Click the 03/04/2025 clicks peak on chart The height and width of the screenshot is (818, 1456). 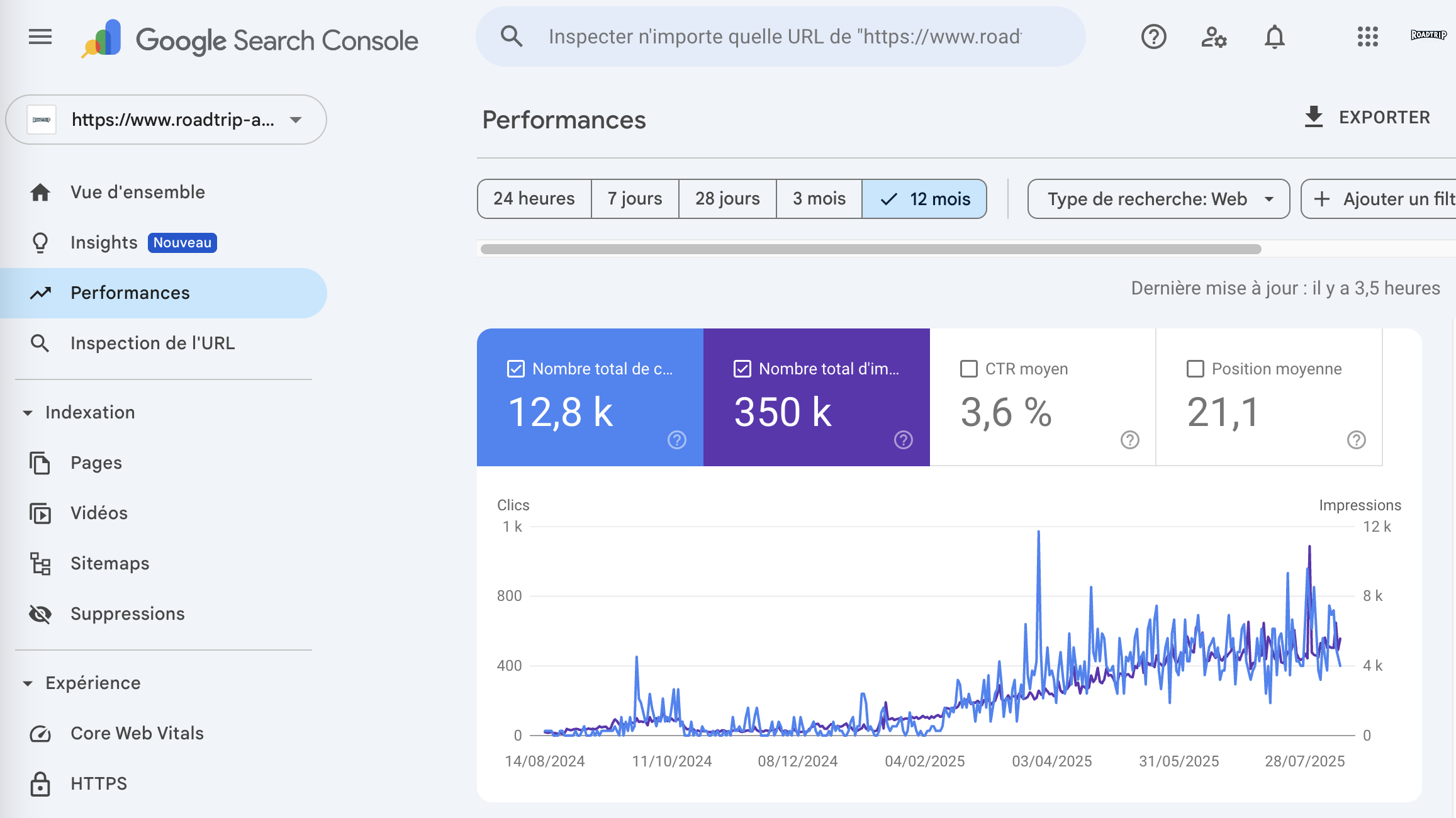click(x=1038, y=532)
